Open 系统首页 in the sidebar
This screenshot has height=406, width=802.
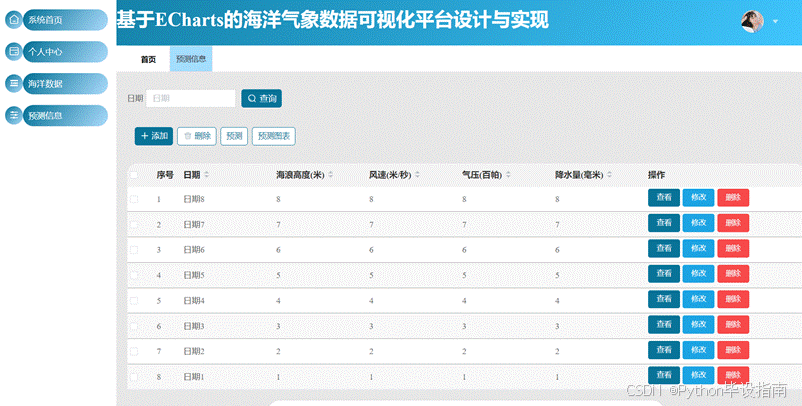point(65,20)
